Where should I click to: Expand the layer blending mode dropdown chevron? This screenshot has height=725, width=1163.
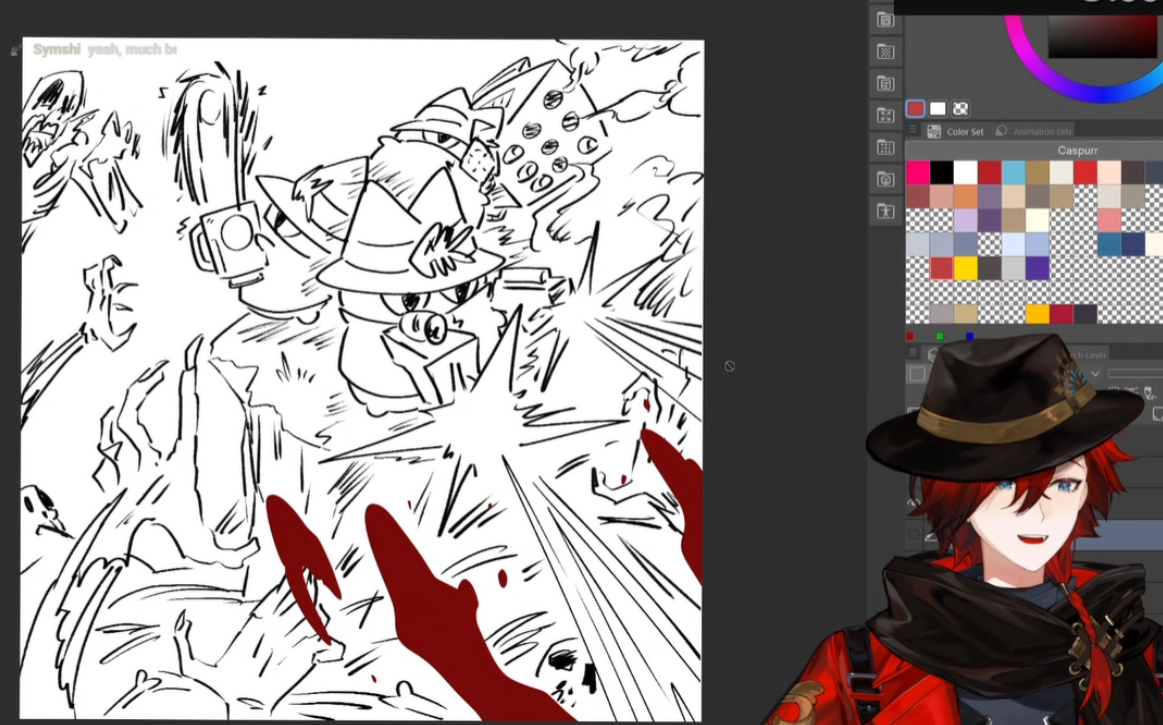click(1095, 373)
